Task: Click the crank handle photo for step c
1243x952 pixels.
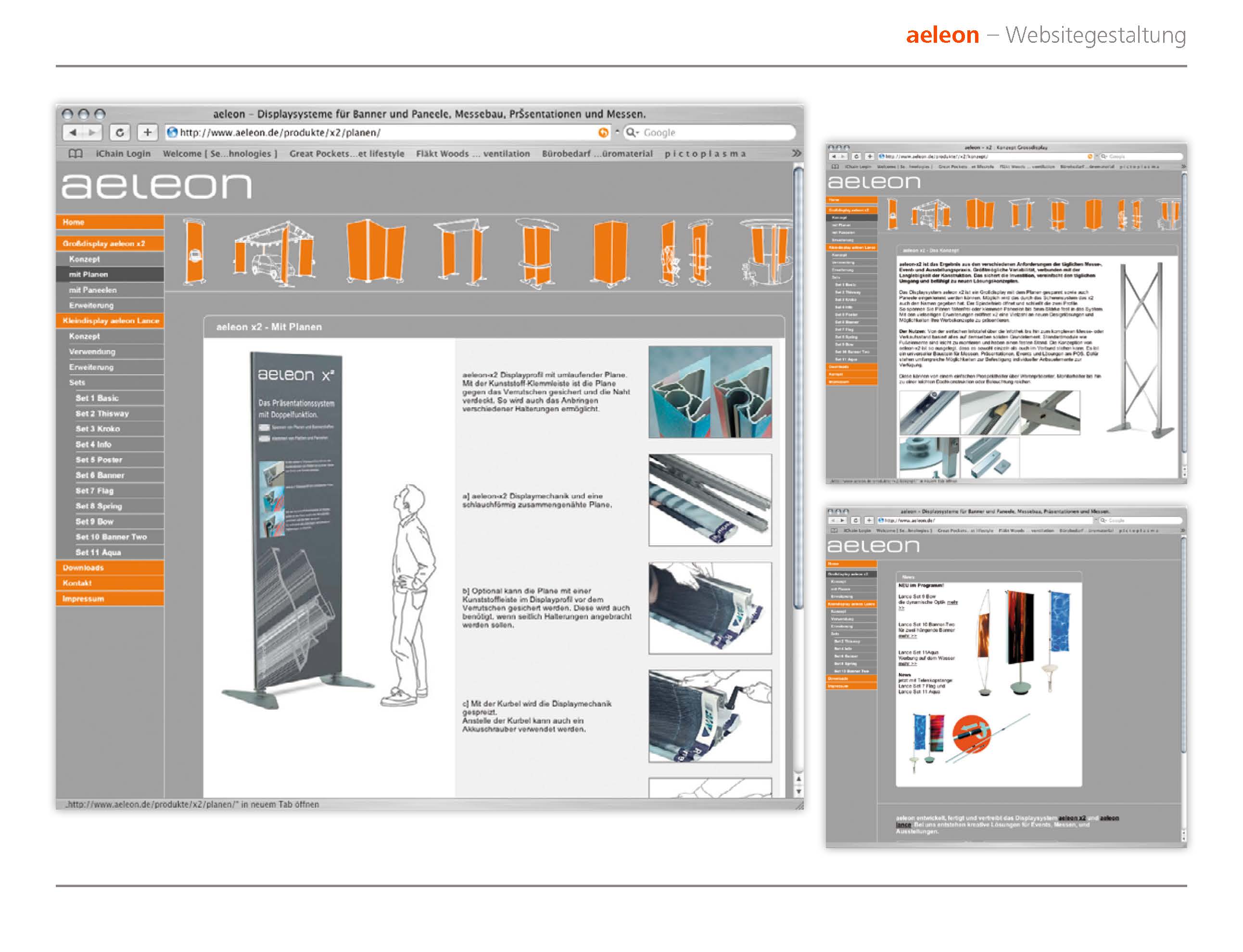Action: point(710,716)
